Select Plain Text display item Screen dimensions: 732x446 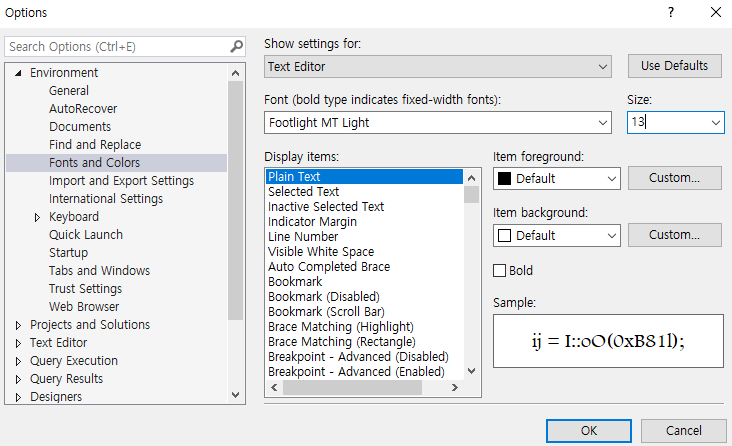364,177
